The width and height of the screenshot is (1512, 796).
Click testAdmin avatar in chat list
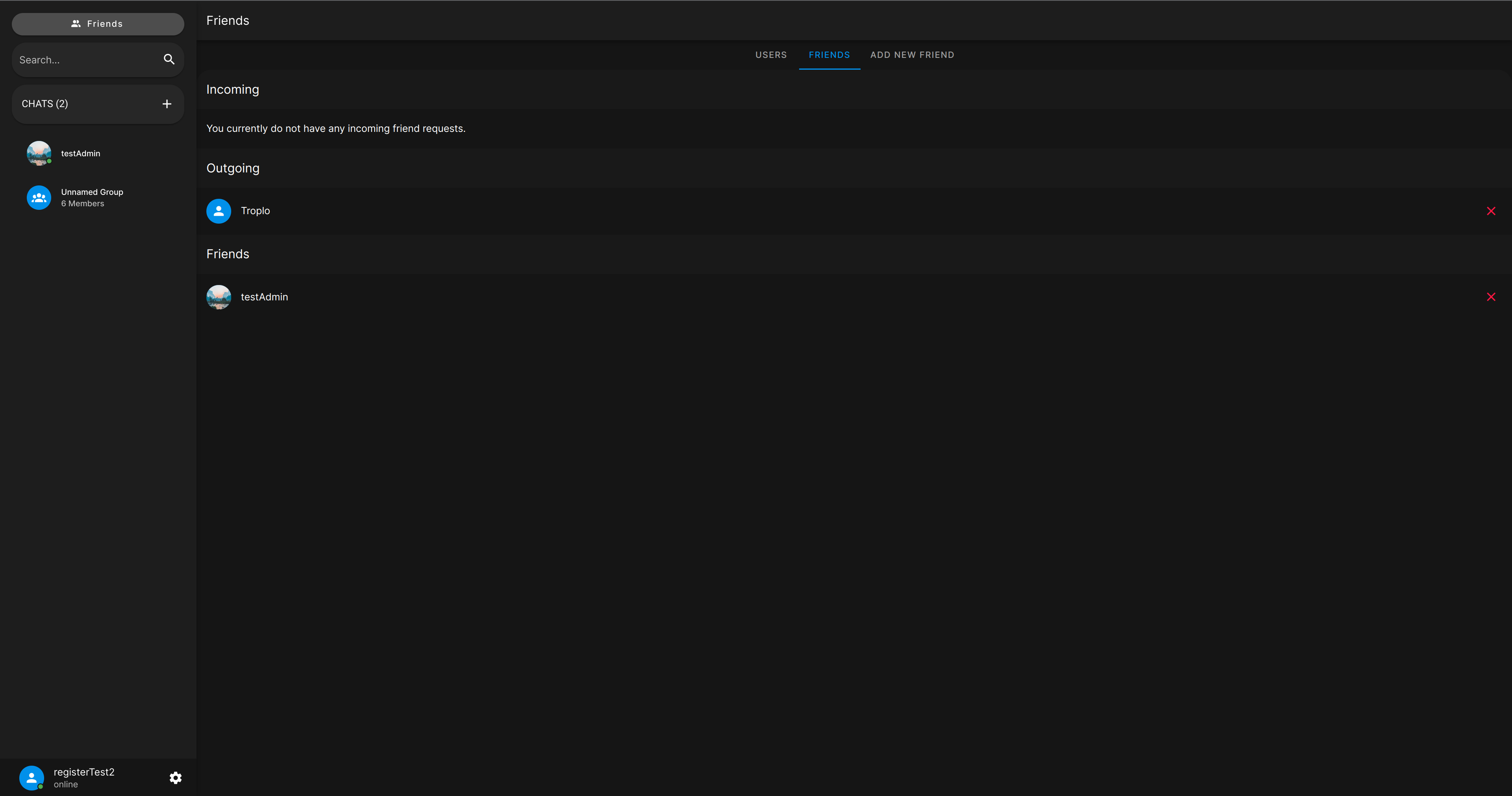(x=39, y=153)
